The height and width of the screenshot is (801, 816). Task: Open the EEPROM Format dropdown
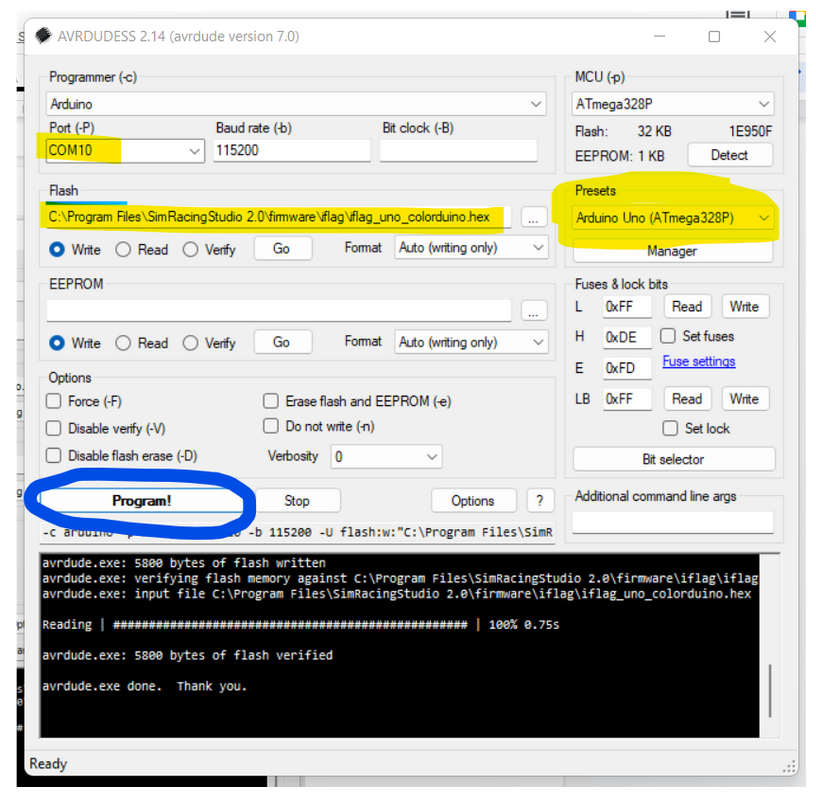coord(471,342)
